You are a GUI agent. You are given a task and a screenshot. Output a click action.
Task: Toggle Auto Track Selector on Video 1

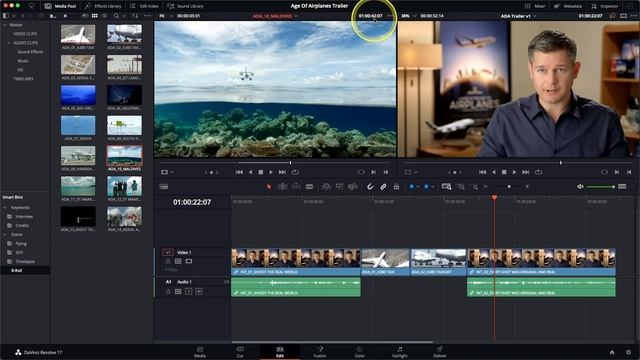tap(178, 261)
